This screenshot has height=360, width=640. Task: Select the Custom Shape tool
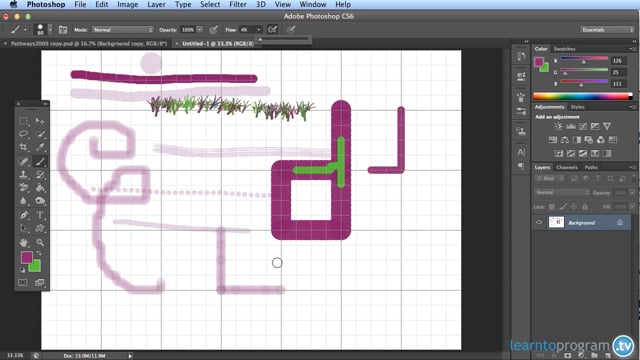(x=40, y=228)
